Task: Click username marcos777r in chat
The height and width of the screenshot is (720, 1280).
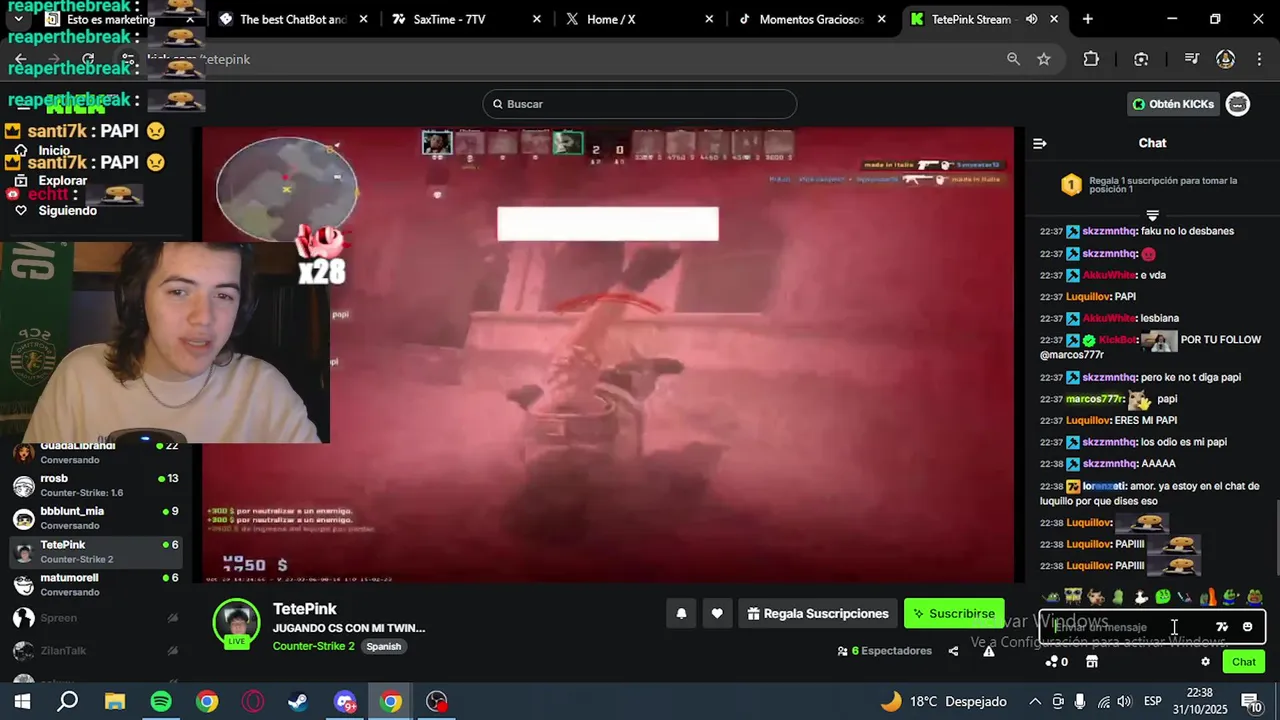Action: pyautogui.click(x=1095, y=399)
